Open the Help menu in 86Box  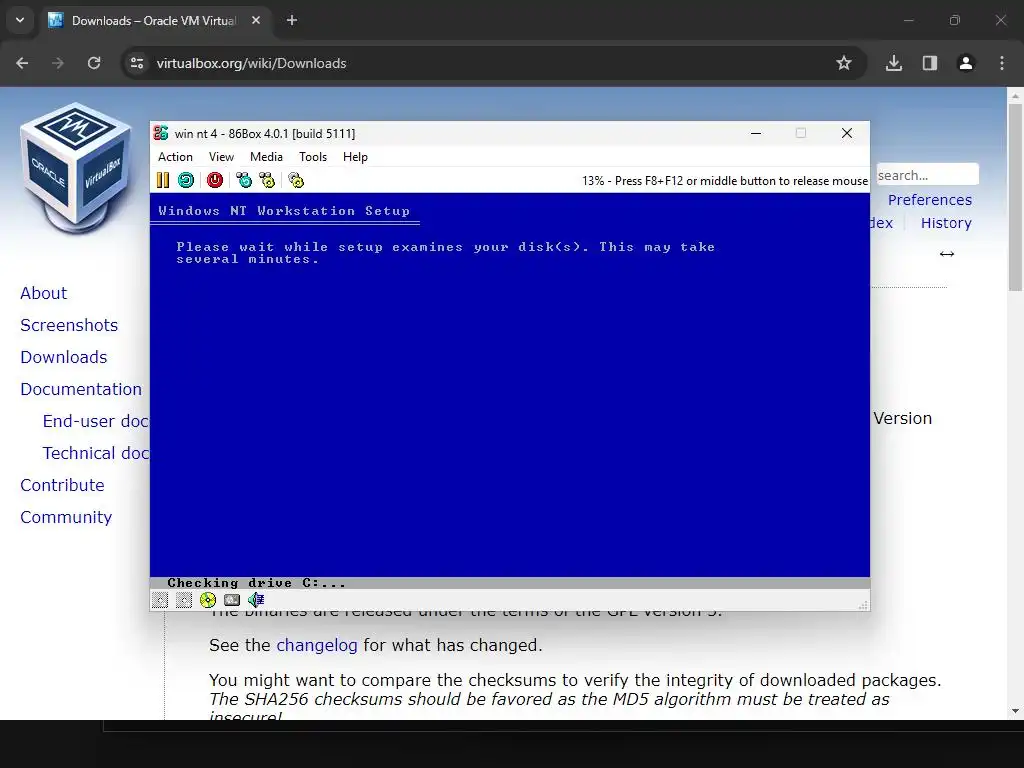[x=355, y=157]
